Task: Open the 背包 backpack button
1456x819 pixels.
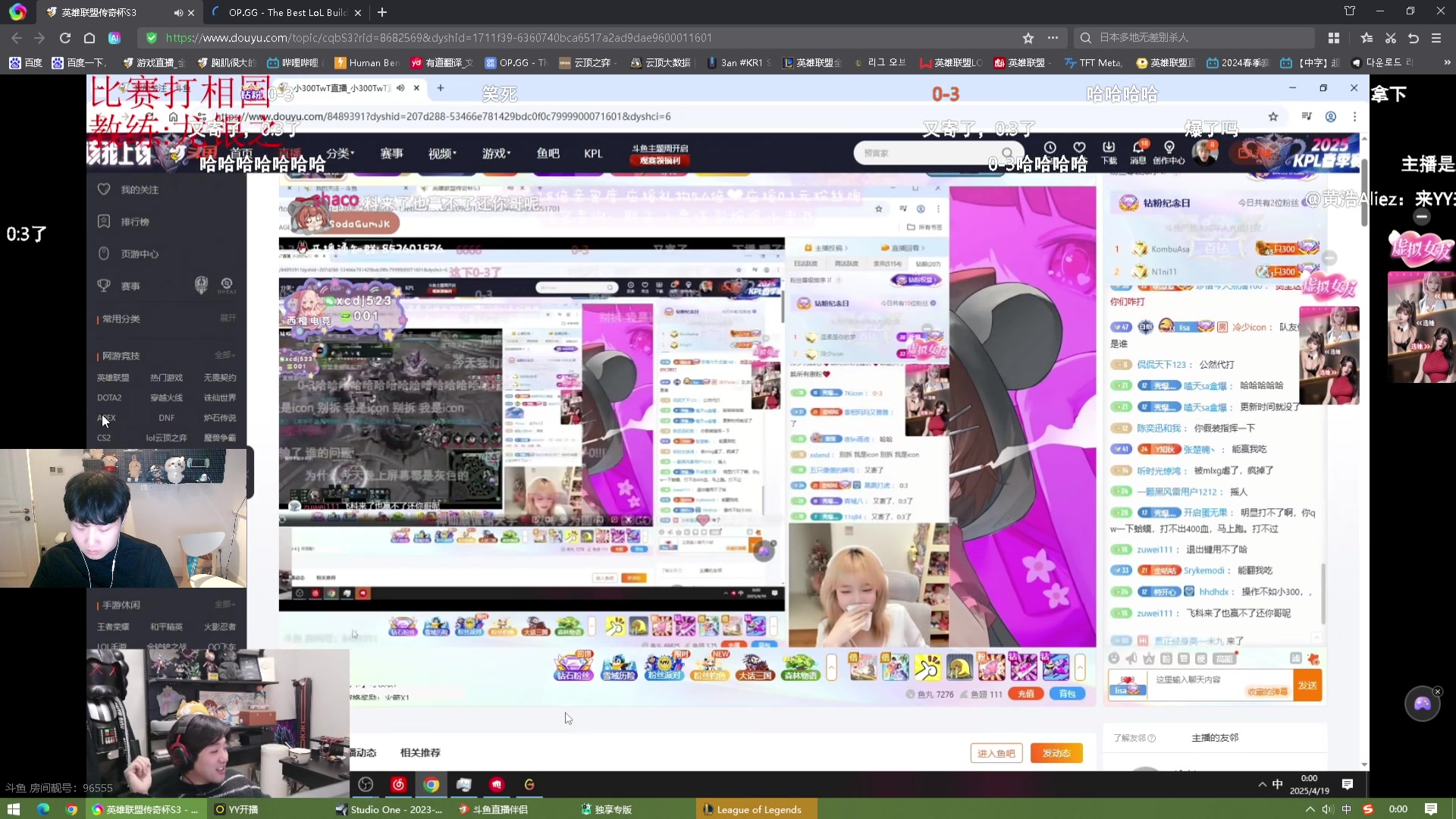Action: (1067, 694)
